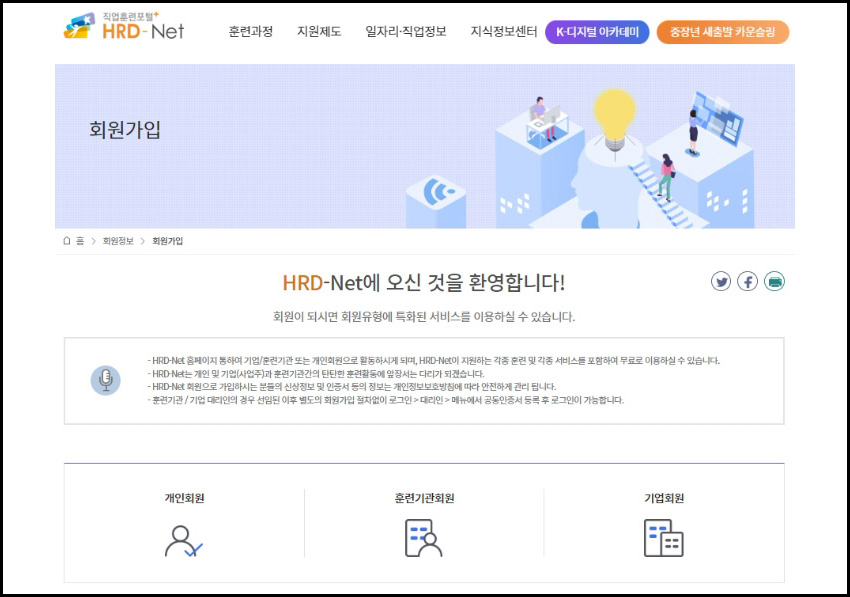Open the 일자리·직업정보 menu
The height and width of the screenshot is (597, 850).
[x=405, y=31]
